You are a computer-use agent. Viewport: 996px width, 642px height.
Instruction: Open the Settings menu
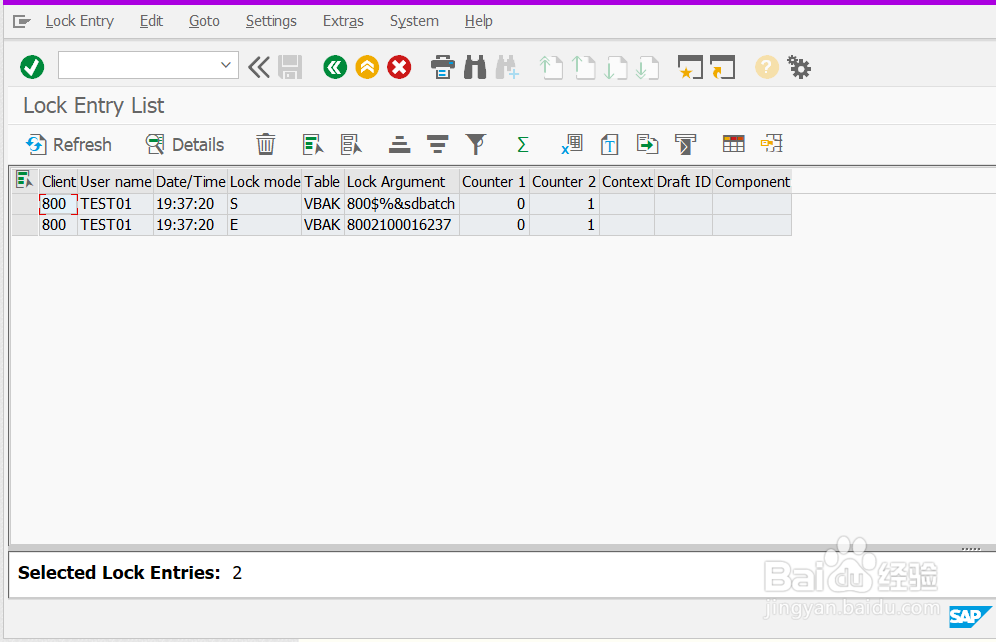coord(271,21)
